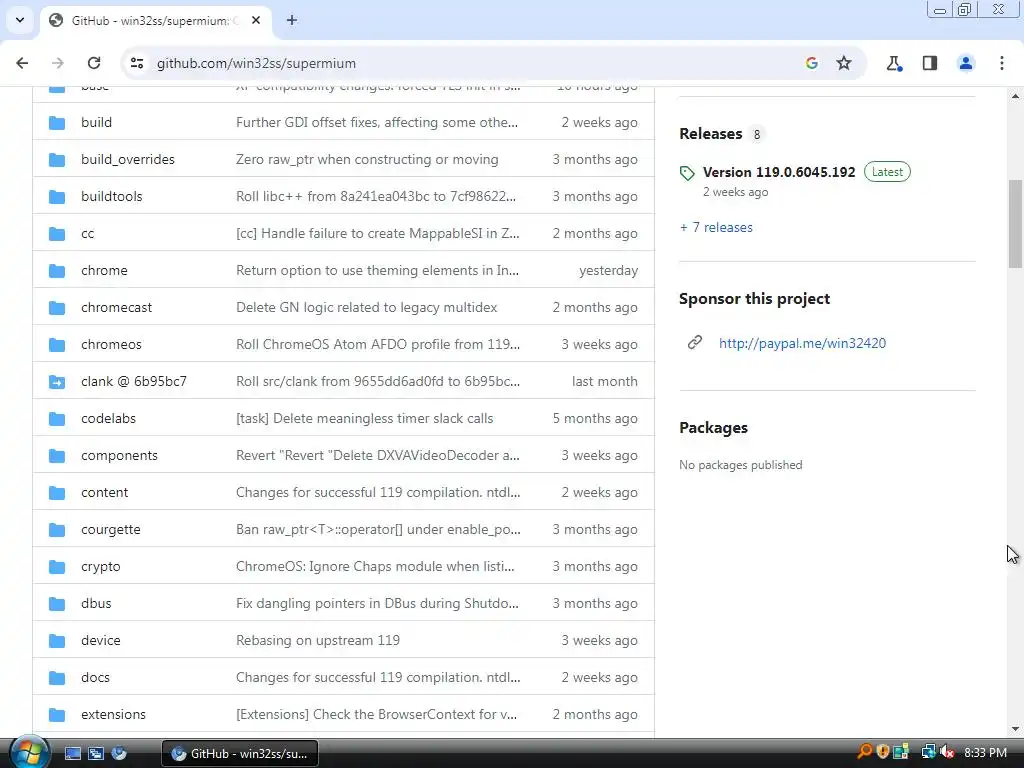
Task: Click the scrollbar down arrow
Action: click(1014, 729)
